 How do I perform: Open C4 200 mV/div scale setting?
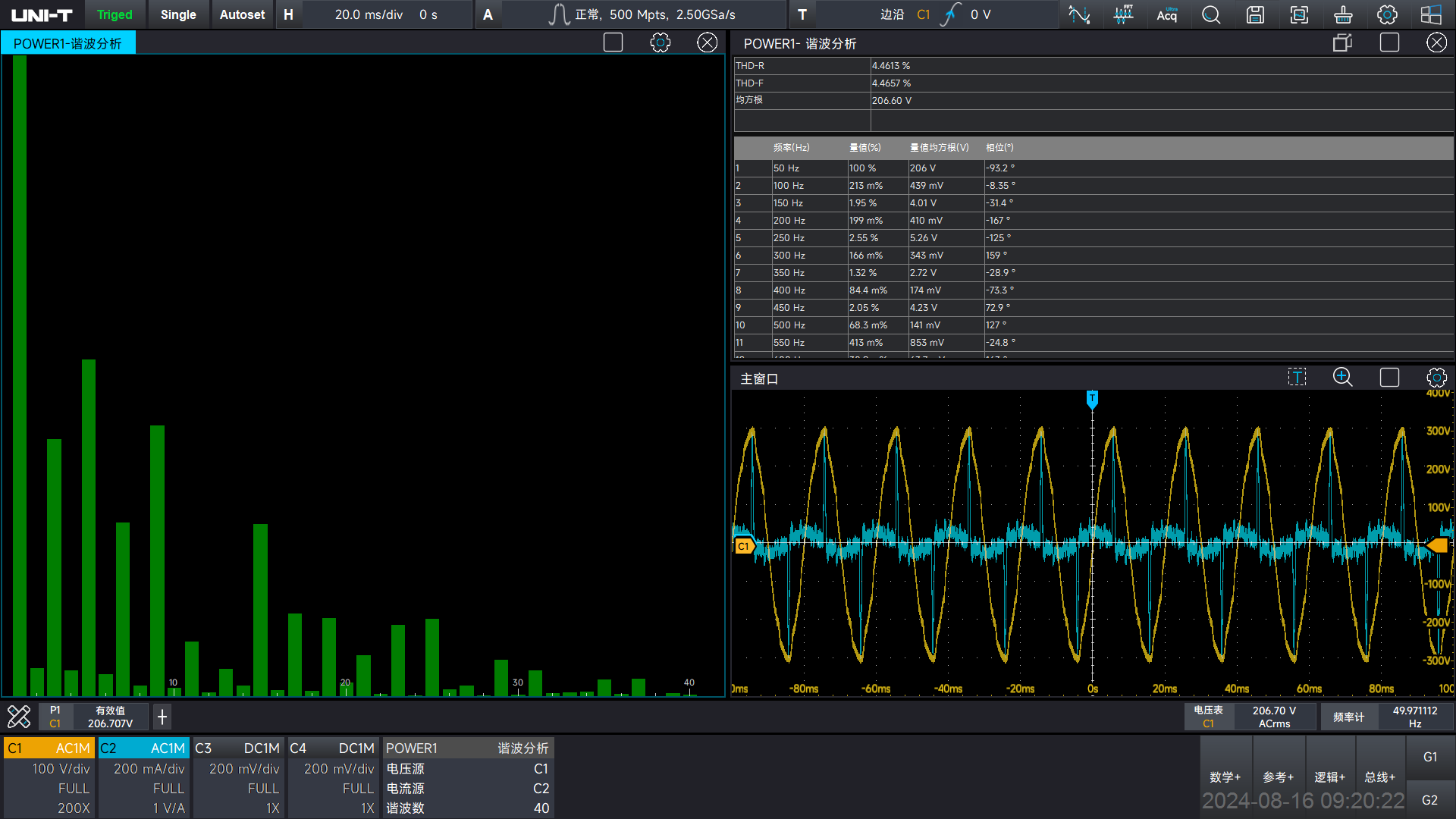click(x=339, y=768)
